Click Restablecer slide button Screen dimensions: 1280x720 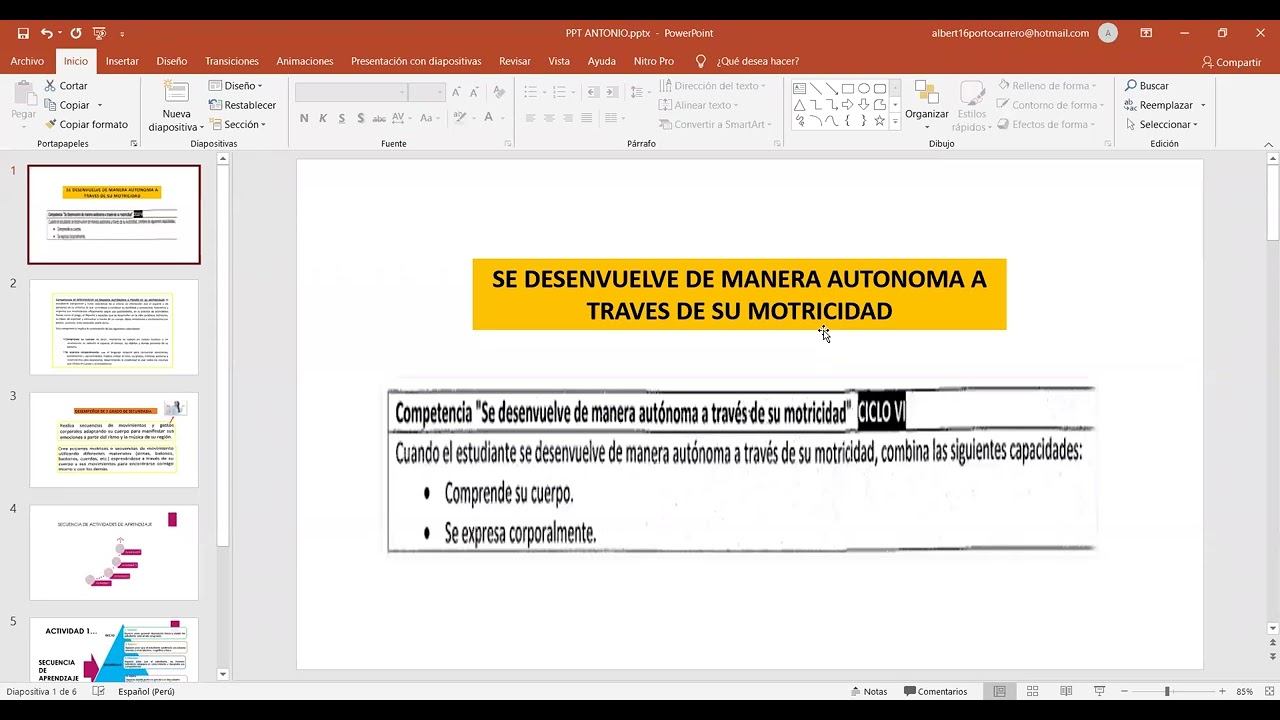(x=242, y=105)
